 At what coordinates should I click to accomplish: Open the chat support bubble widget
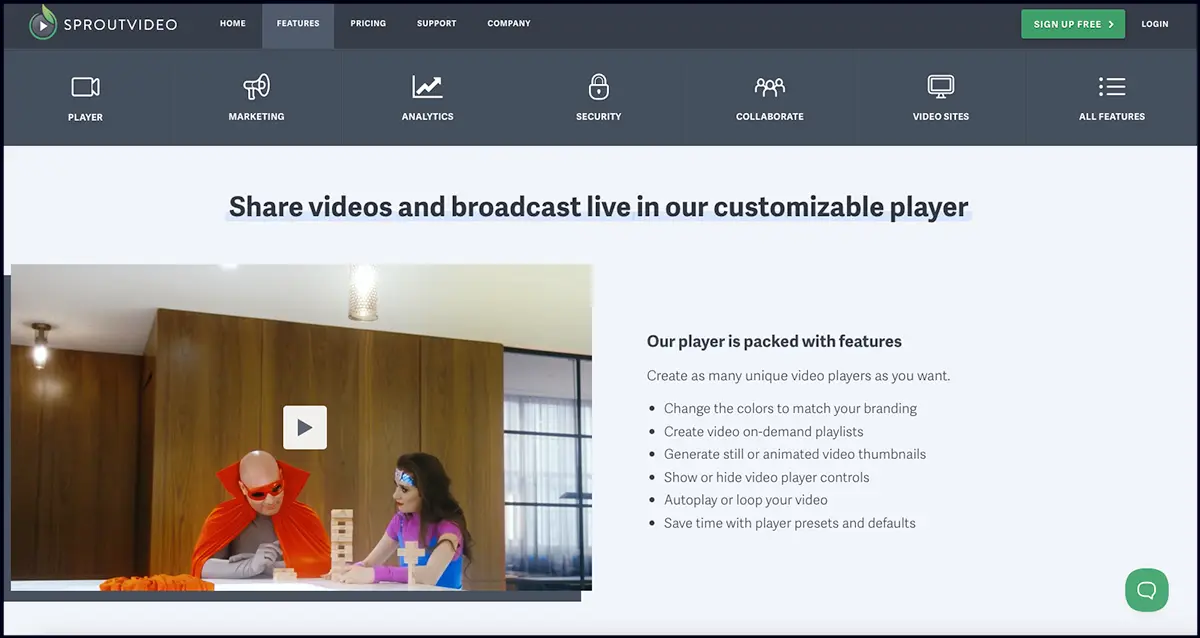click(1146, 589)
